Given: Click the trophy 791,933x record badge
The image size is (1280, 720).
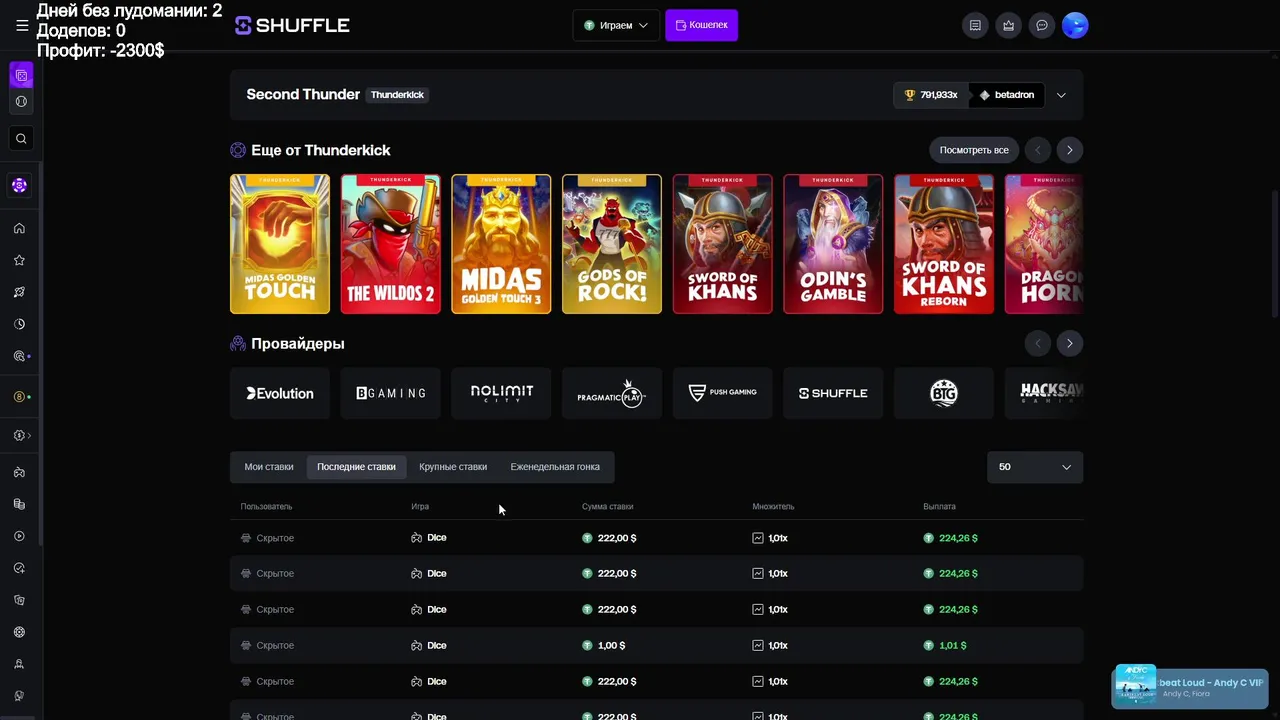Looking at the screenshot, I should [x=931, y=95].
